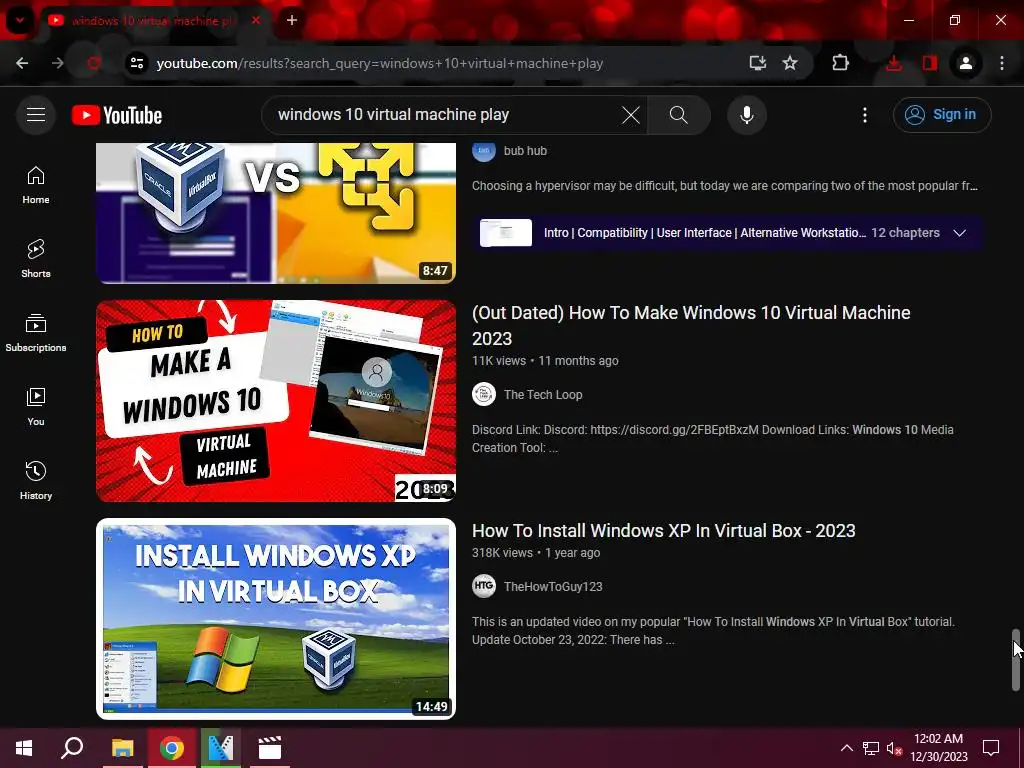Open Subscriptions in sidebar
The width and height of the screenshot is (1024, 768).
36,333
